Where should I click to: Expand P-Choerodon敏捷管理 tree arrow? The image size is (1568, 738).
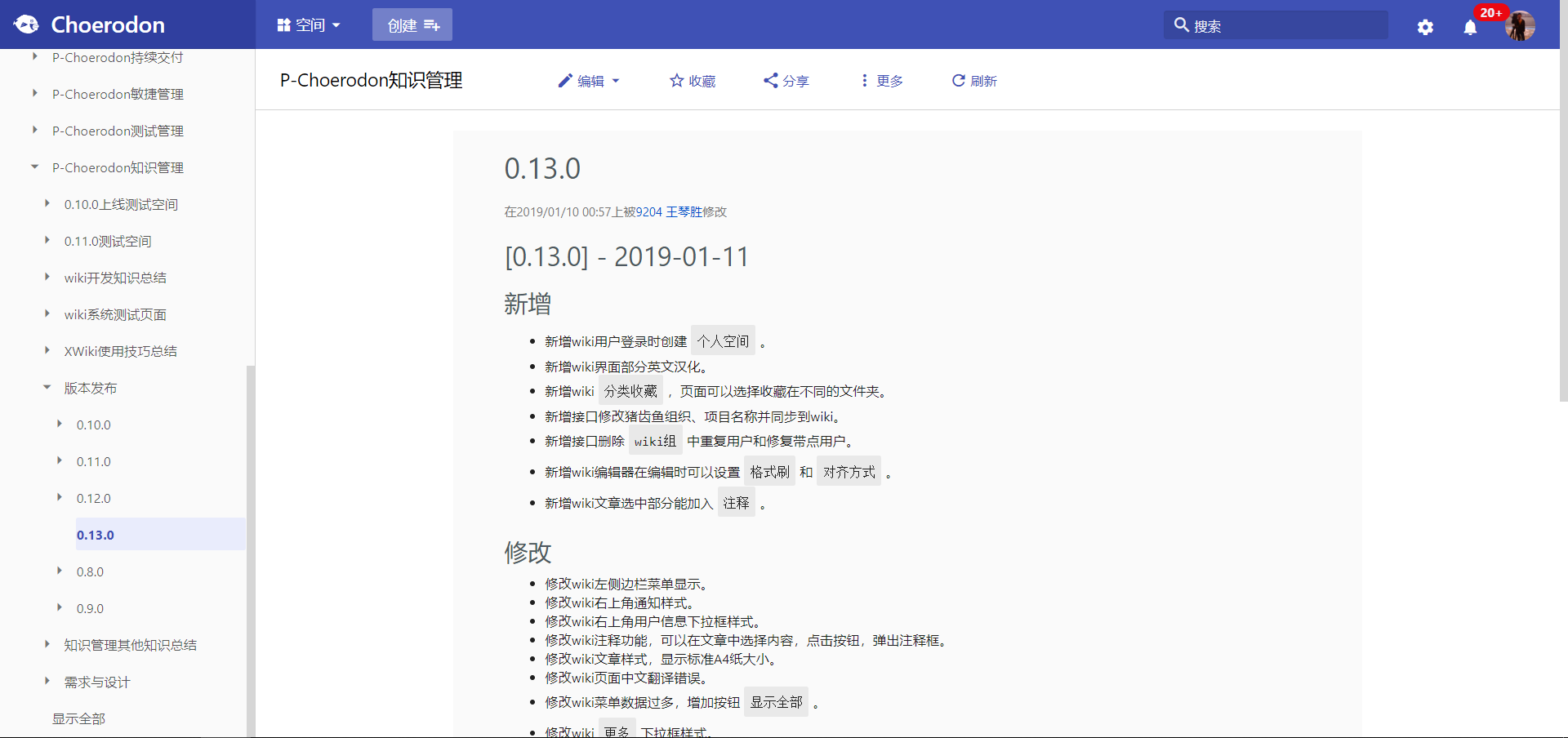(x=34, y=93)
